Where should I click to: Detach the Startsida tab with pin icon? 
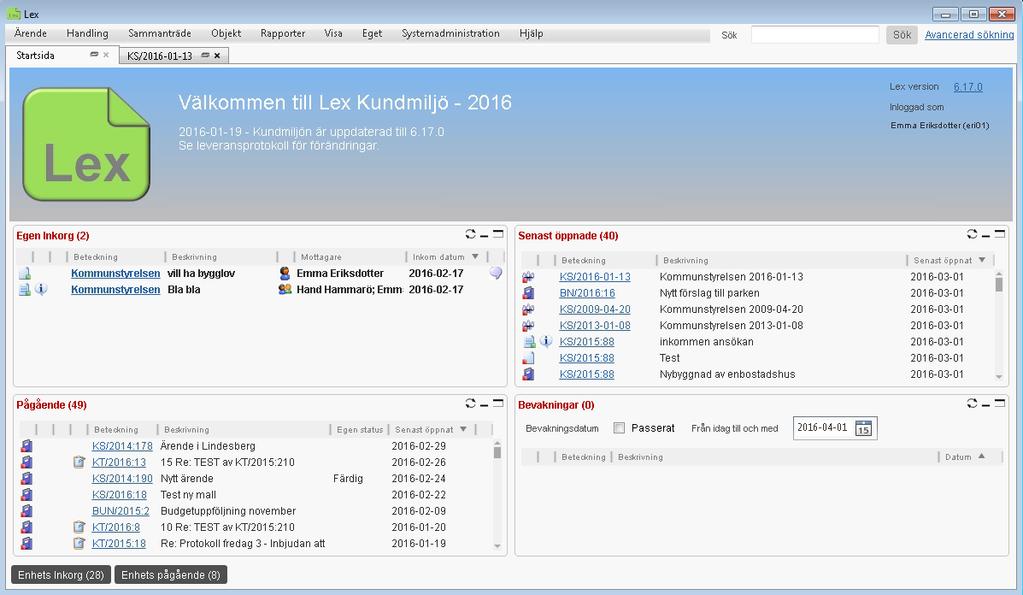click(x=94, y=55)
